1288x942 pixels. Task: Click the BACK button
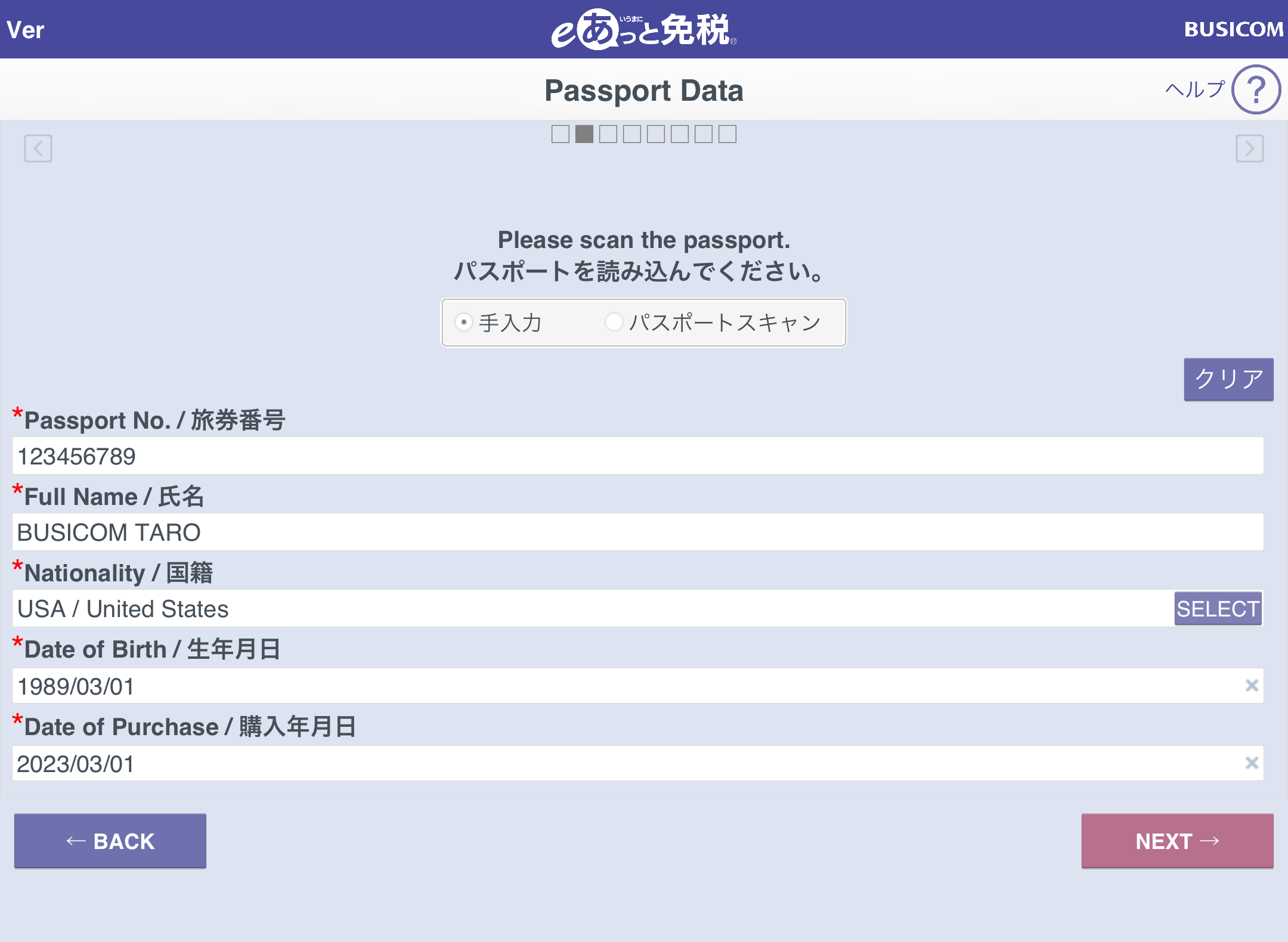point(110,841)
